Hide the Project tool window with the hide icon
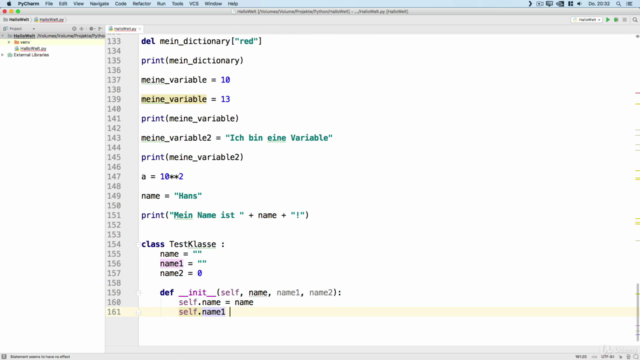Screen dimensions: 640x360 100,29
